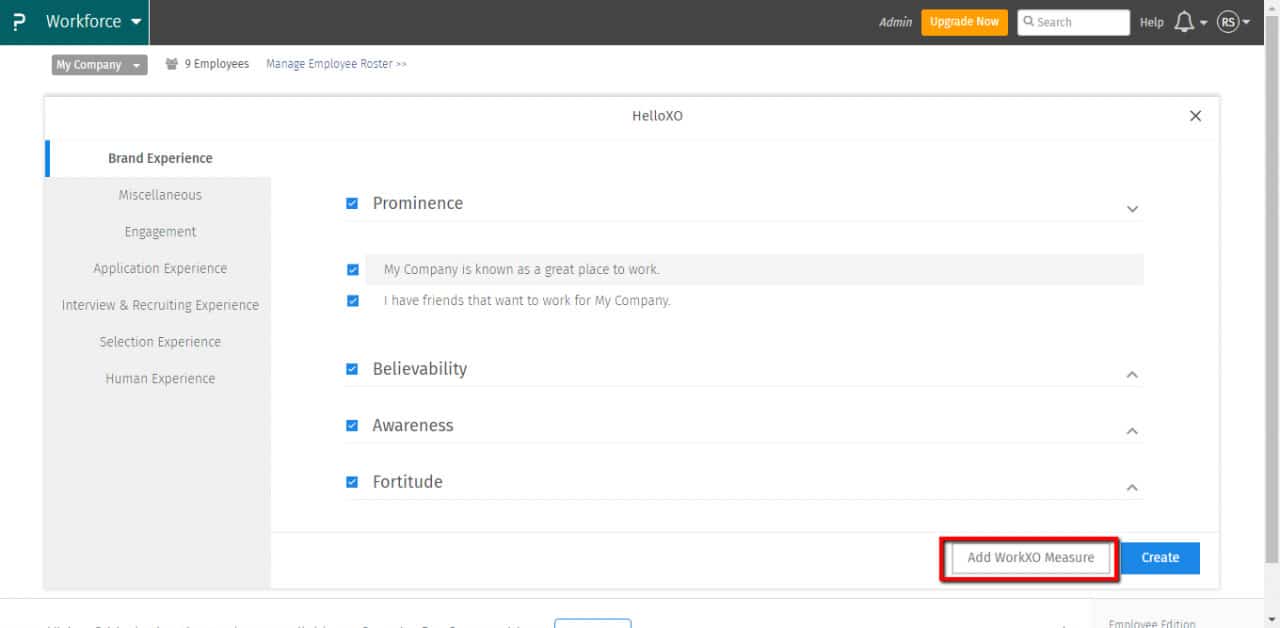
Task: Click the Prominence section heading
Action: coord(418,203)
